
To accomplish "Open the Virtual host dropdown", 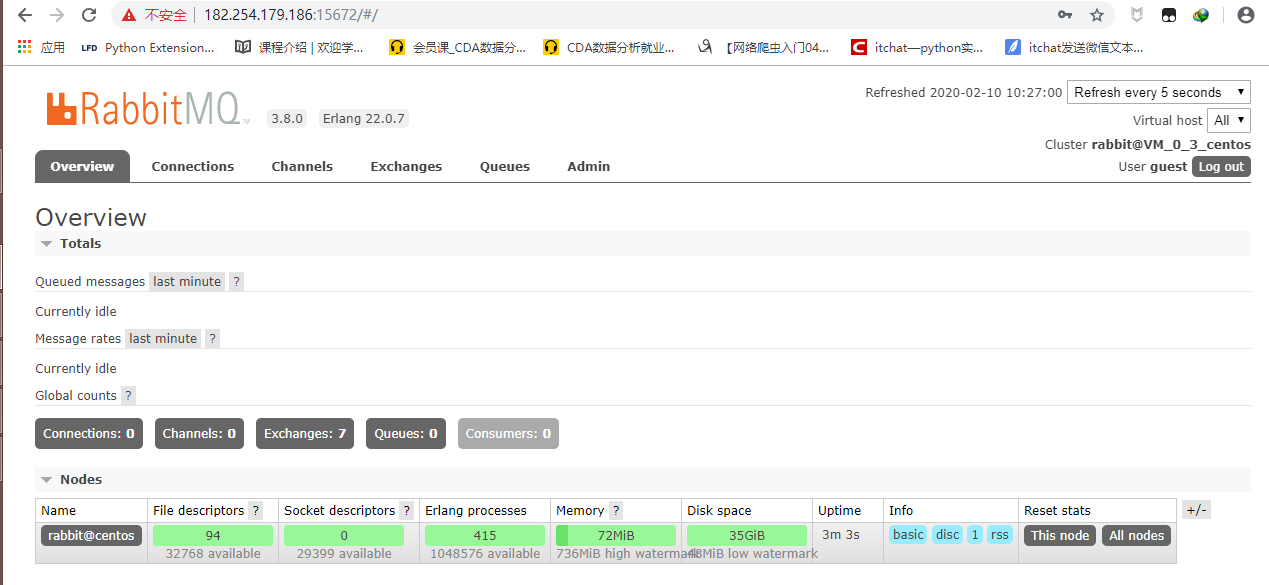I will click(1228, 120).
